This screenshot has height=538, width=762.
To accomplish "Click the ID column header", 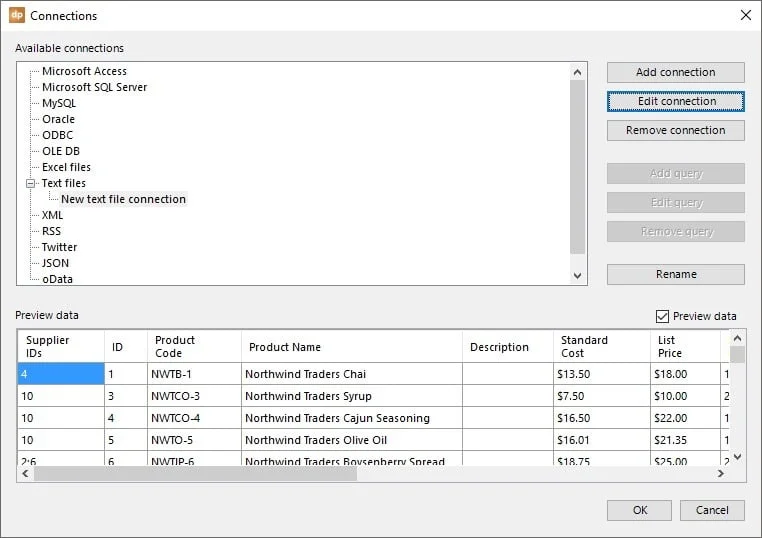I will click(x=126, y=347).
